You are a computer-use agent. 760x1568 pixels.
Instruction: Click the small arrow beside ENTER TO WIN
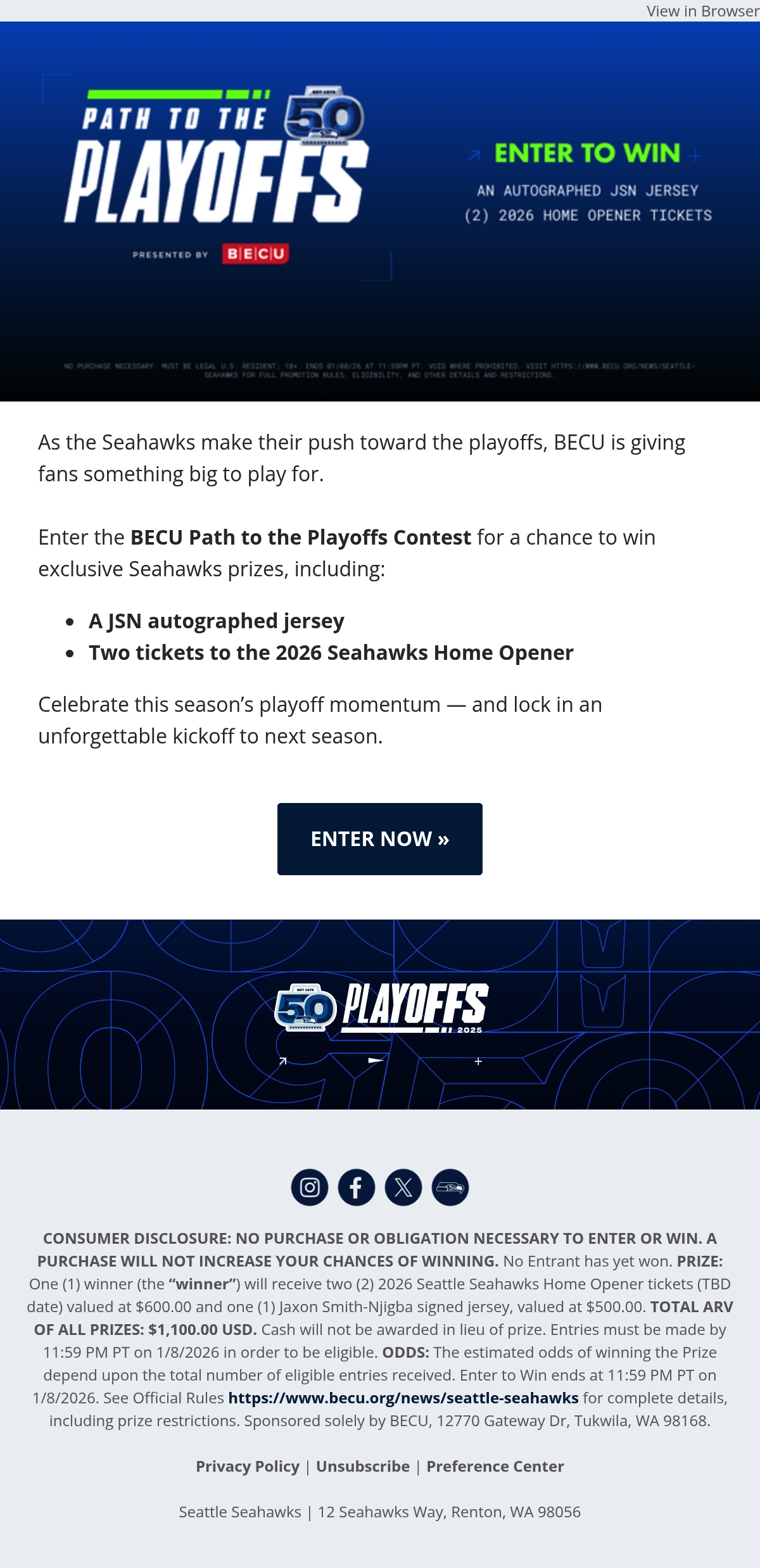(474, 155)
